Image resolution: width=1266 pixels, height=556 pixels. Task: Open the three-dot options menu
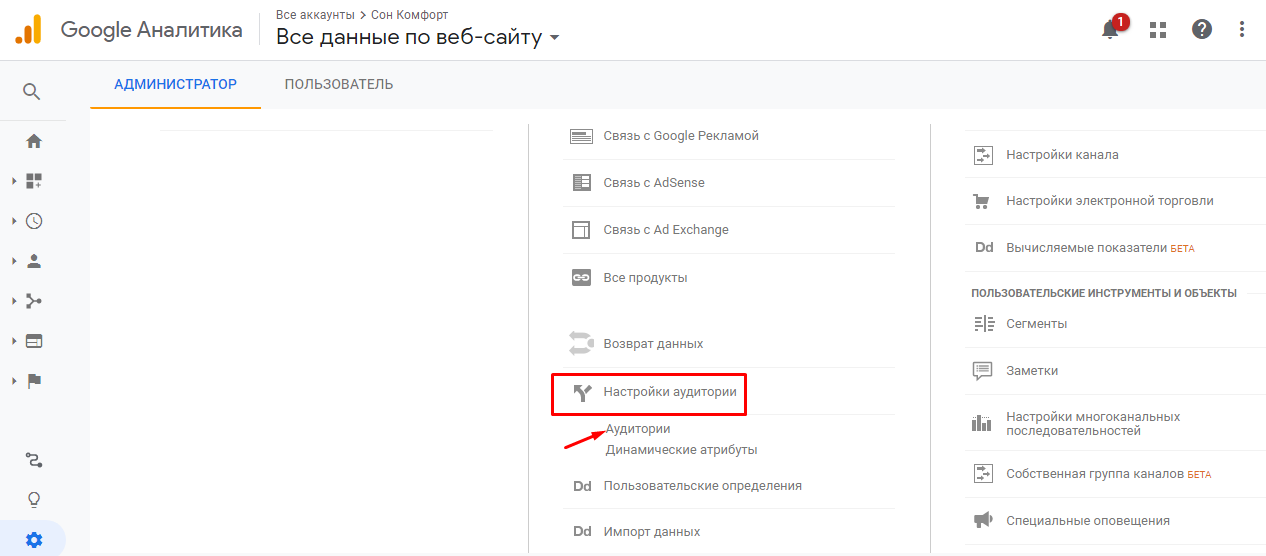[1242, 29]
